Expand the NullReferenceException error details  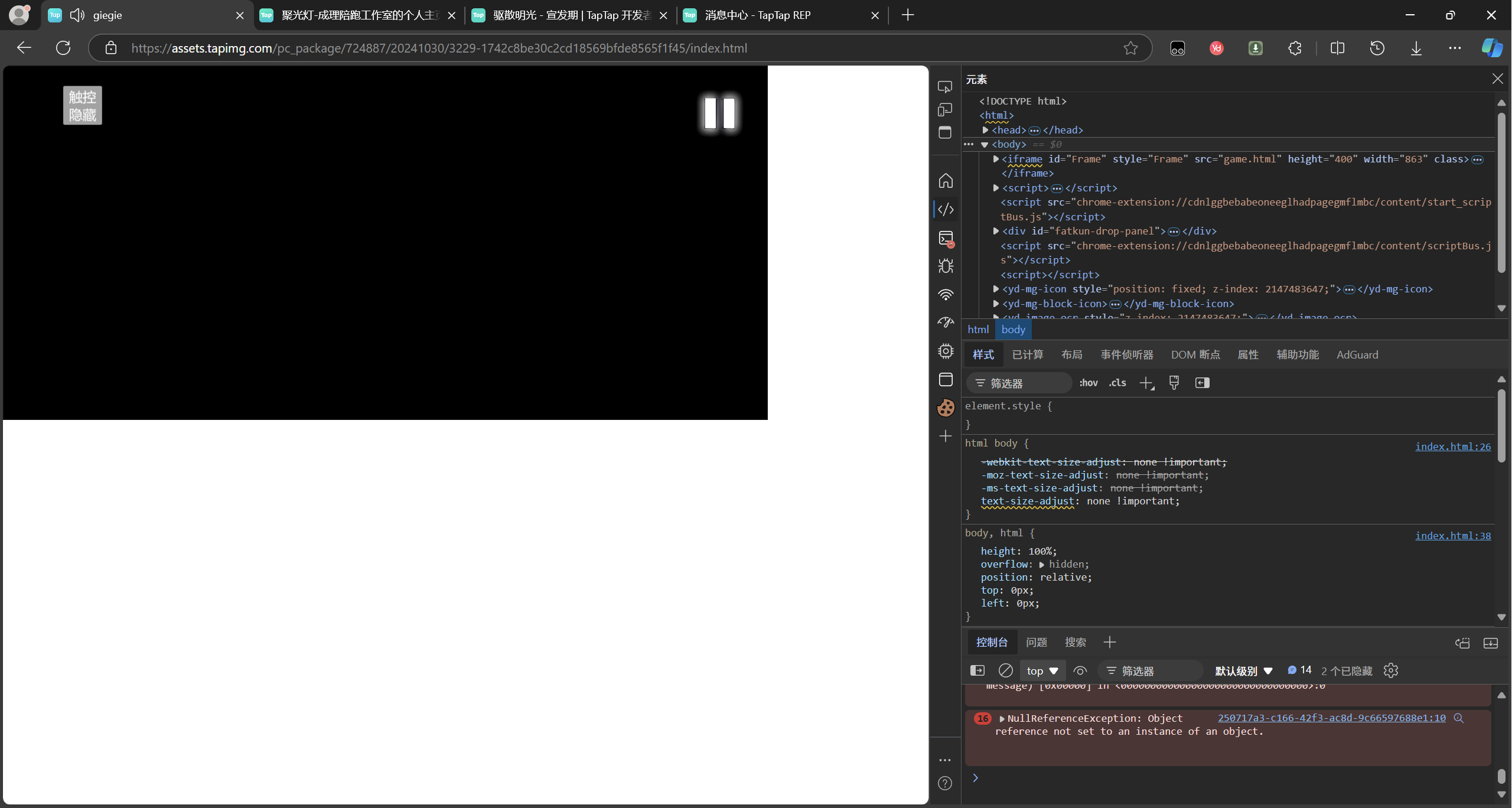click(1002, 719)
